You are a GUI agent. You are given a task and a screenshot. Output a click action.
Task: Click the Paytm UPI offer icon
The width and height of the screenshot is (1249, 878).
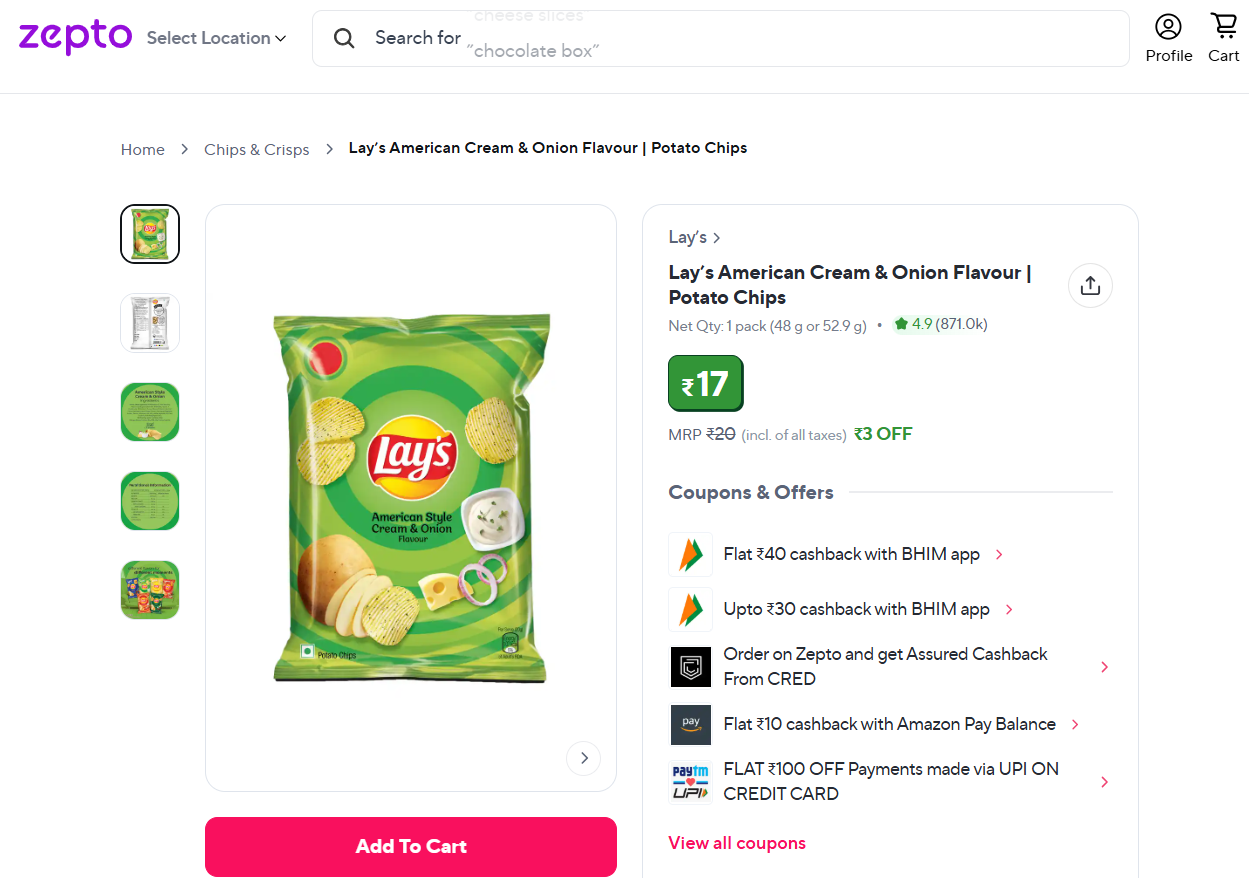pyautogui.click(x=690, y=781)
